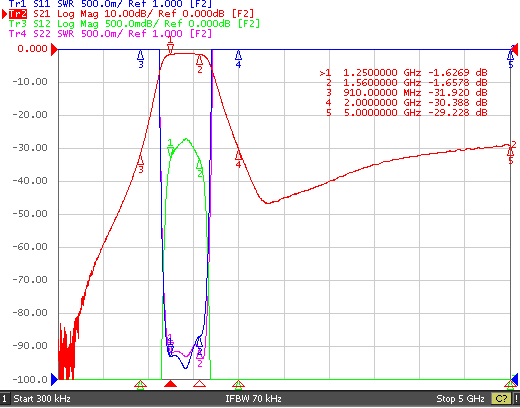This screenshot has width=520, height=408.
Task: Select the Tr4 S22 SWR trace label
Action: [110, 34]
